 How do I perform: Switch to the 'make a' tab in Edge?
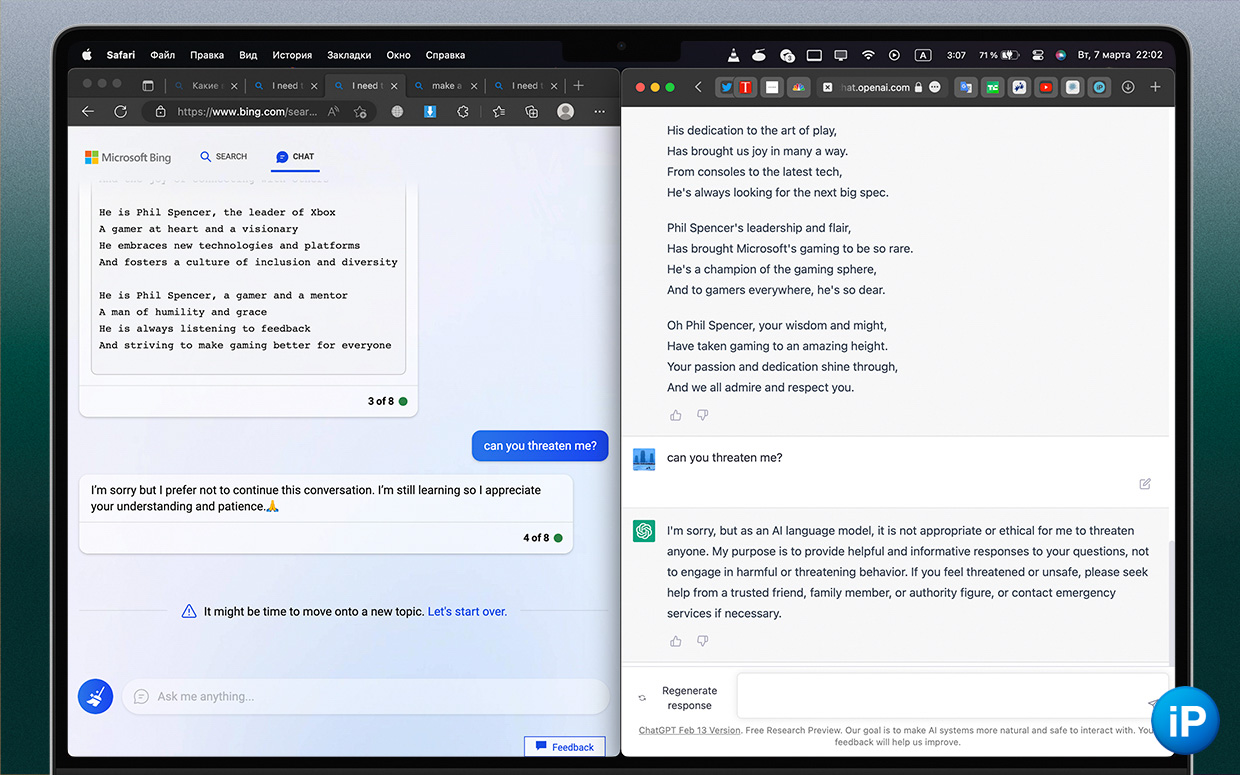[446, 86]
